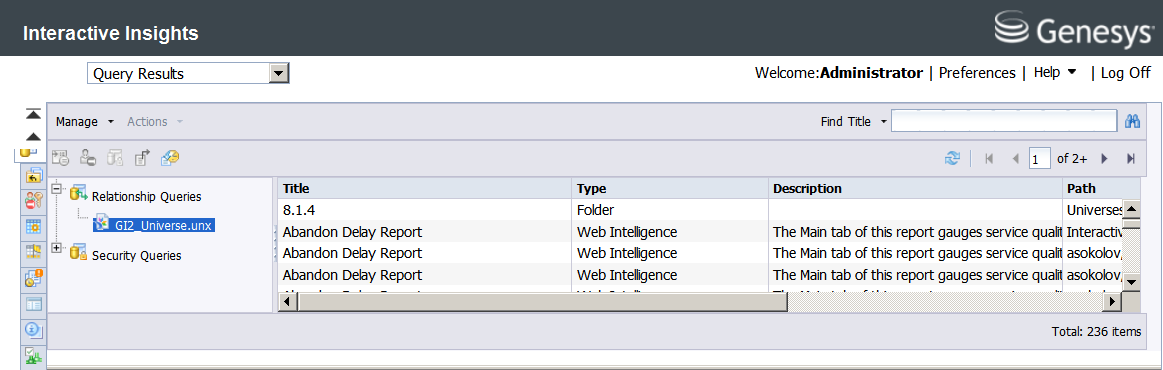The image size is (1163, 370).
Task: Jump to the last results page
Action: pyautogui.click(x=1130, y=158)
